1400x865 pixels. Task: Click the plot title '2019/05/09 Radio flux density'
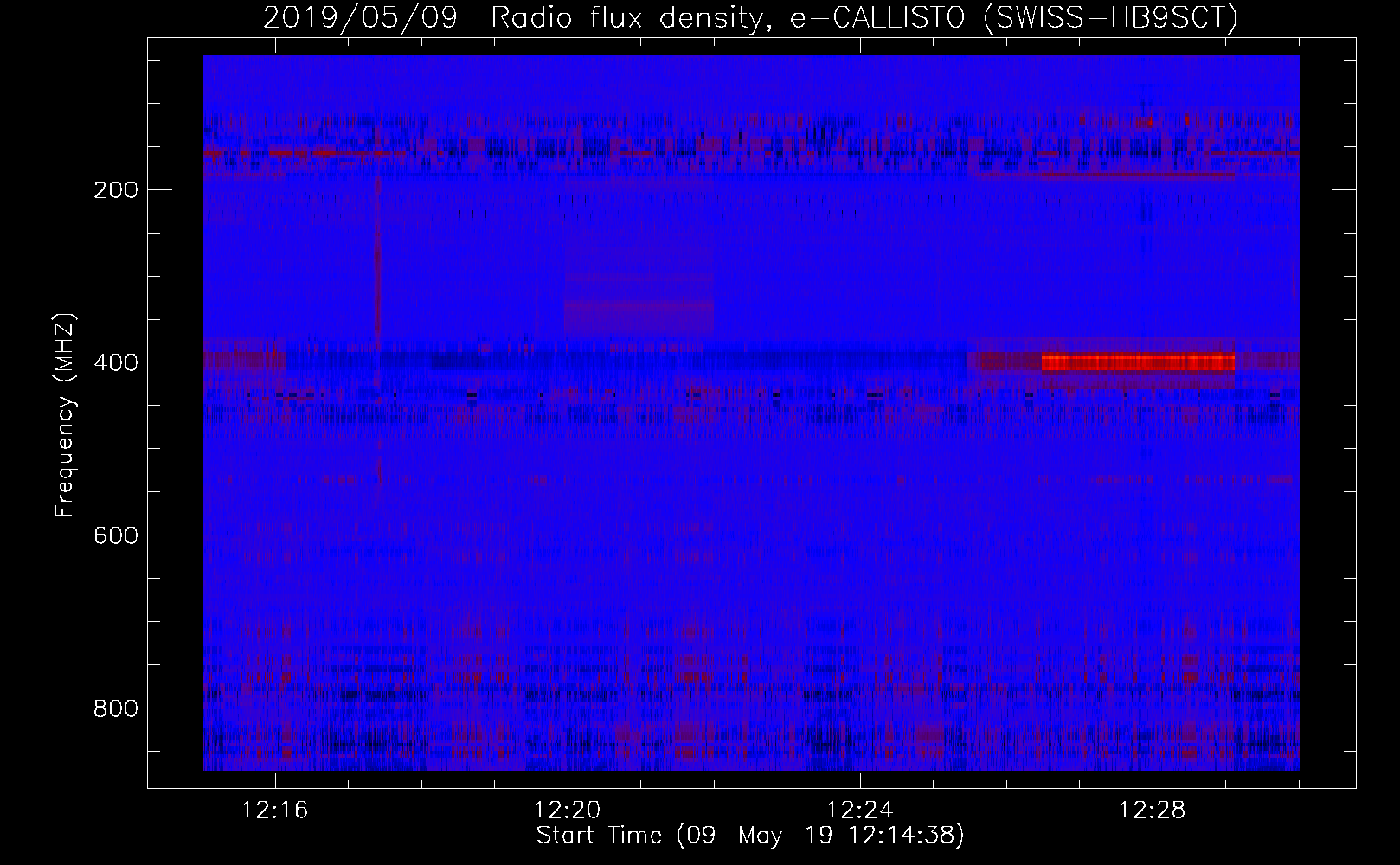tap(519, 17)
